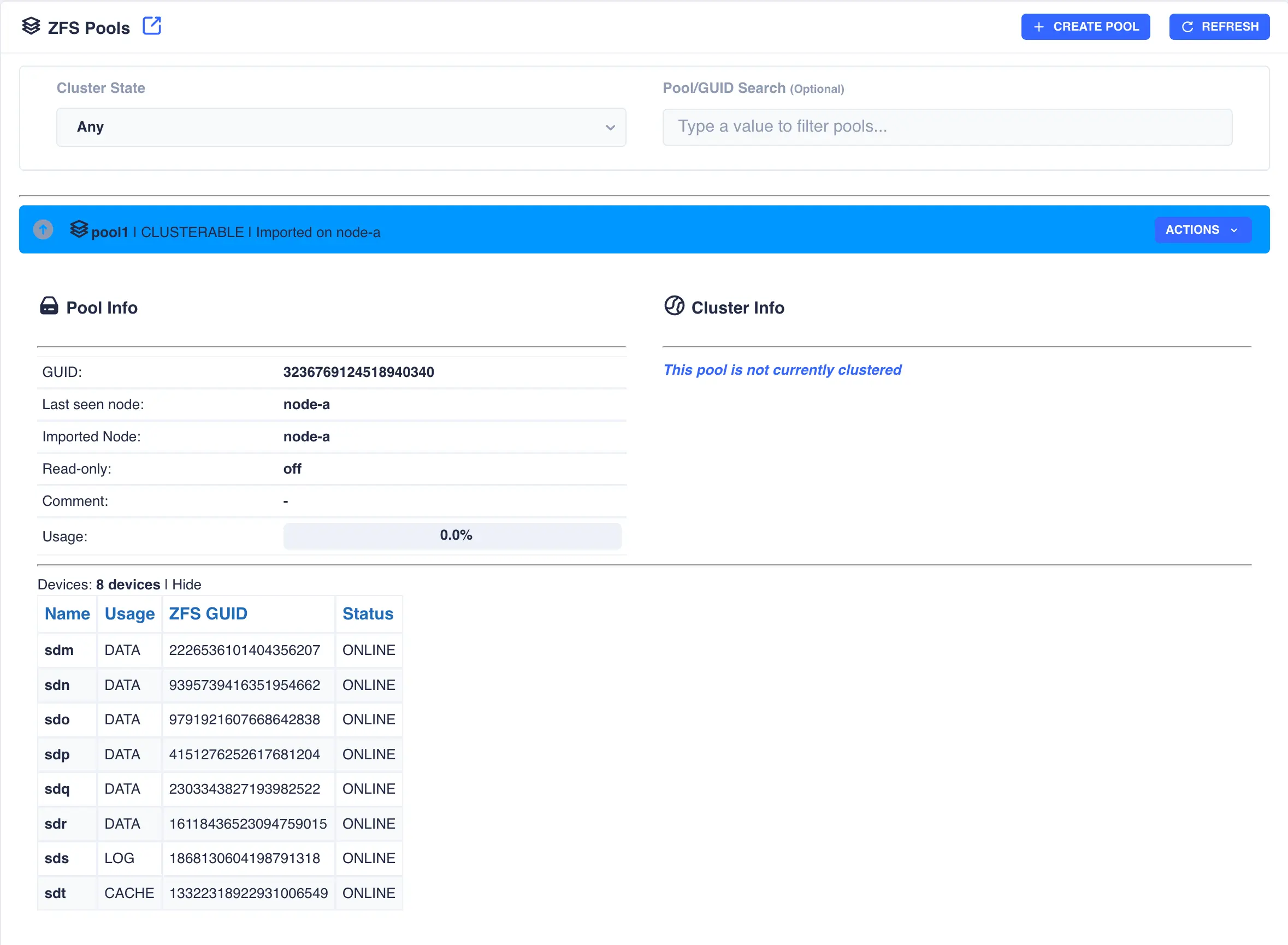Open the Cluster State dropdown

tap(341, 127)
